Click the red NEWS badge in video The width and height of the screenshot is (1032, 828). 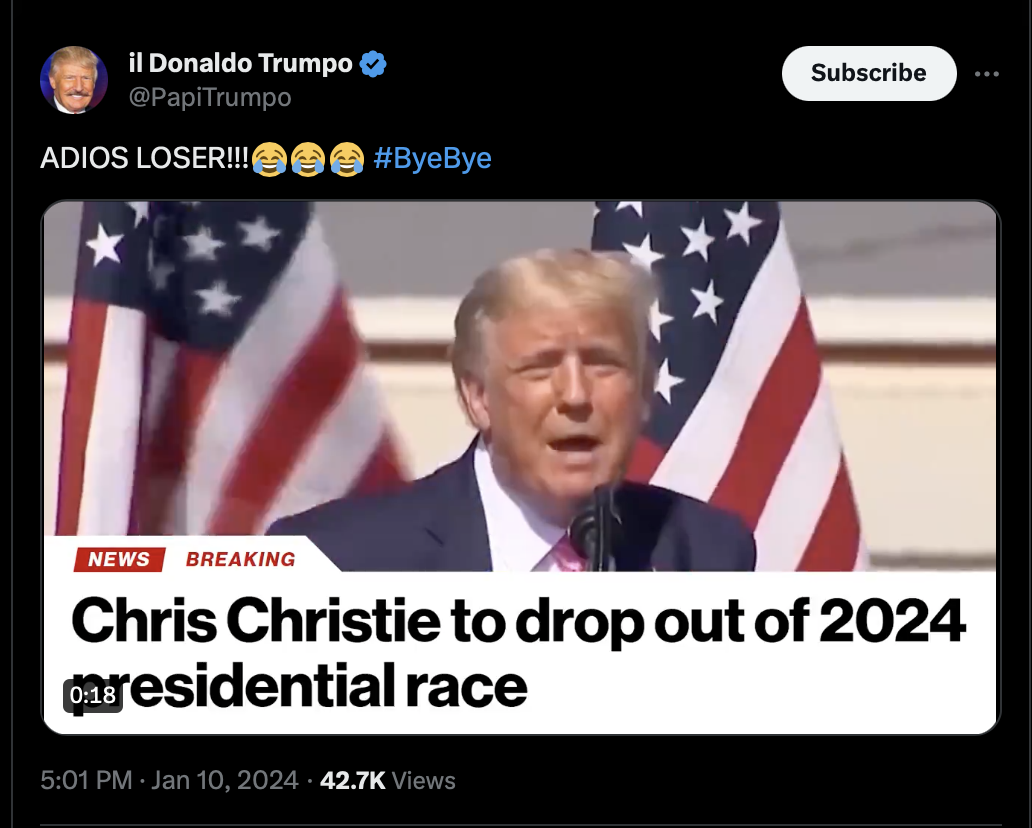(x=119, y=559)
